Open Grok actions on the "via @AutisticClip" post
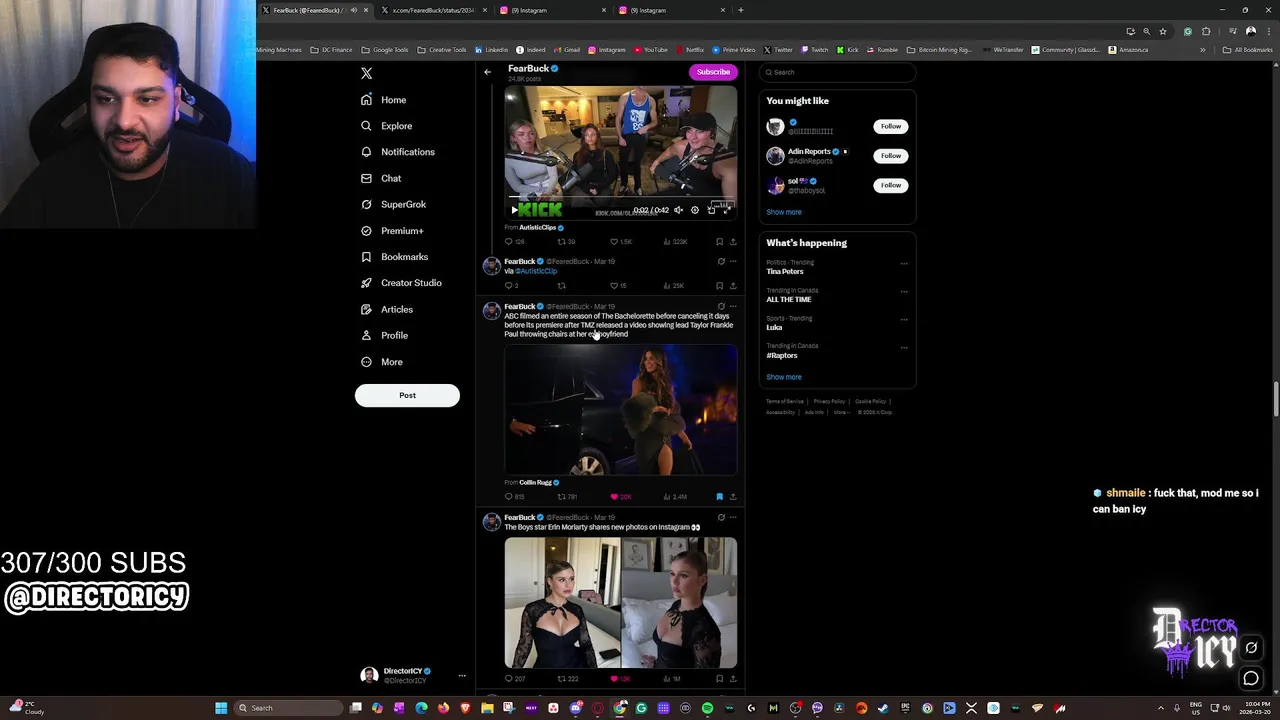The height and width of the screenshot is (720, 1280). coord(721,262)
